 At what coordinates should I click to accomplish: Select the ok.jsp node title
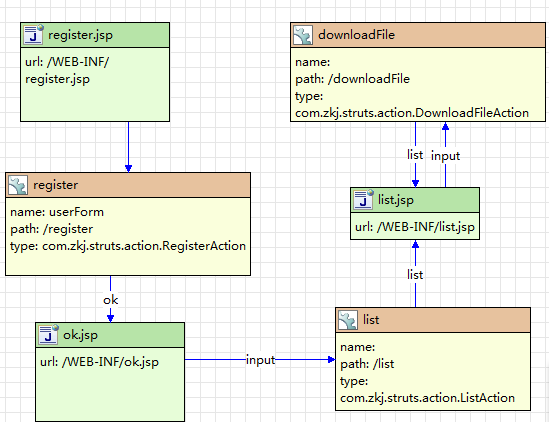pos(80,335)
